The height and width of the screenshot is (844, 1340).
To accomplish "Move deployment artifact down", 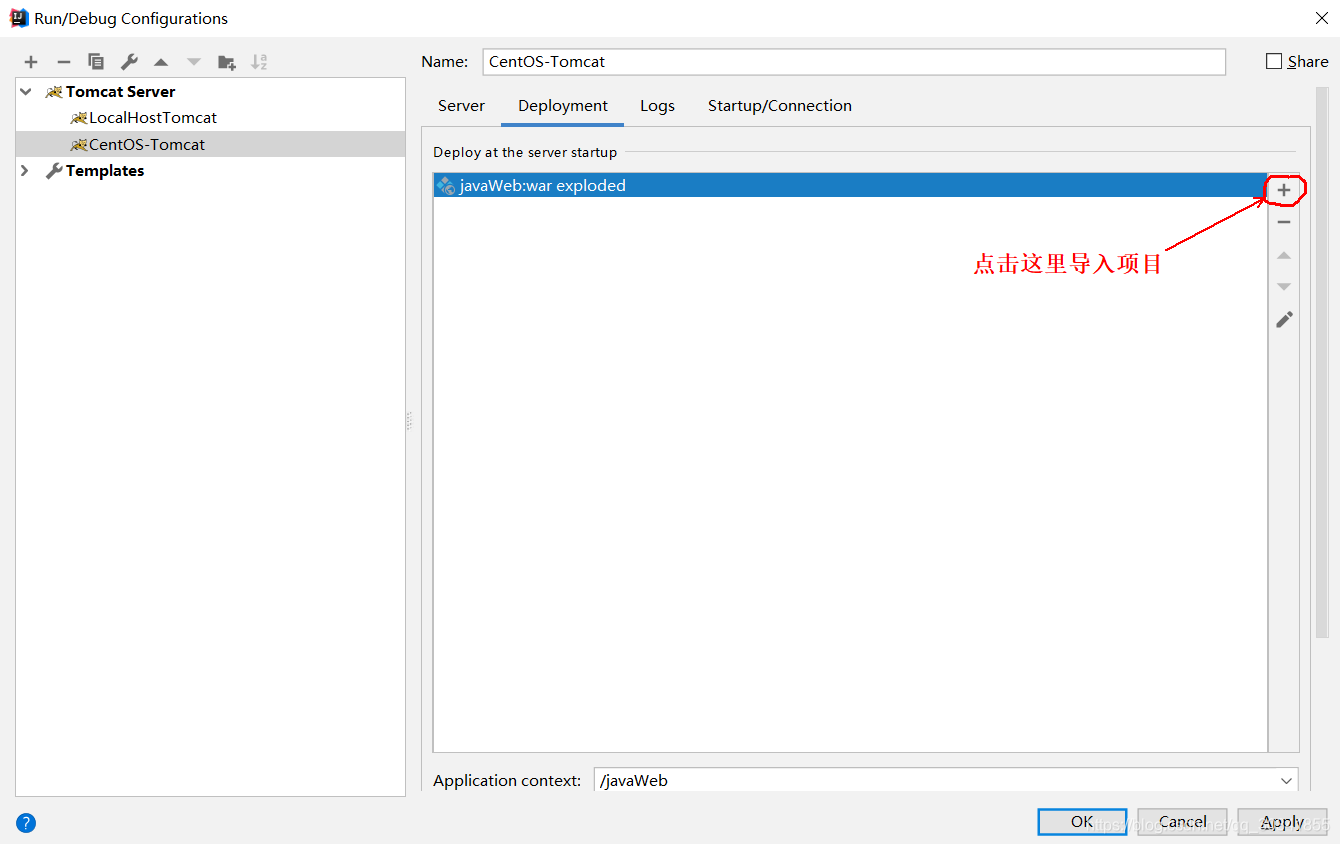I will pyautogui.click(x=1284, y=287).
